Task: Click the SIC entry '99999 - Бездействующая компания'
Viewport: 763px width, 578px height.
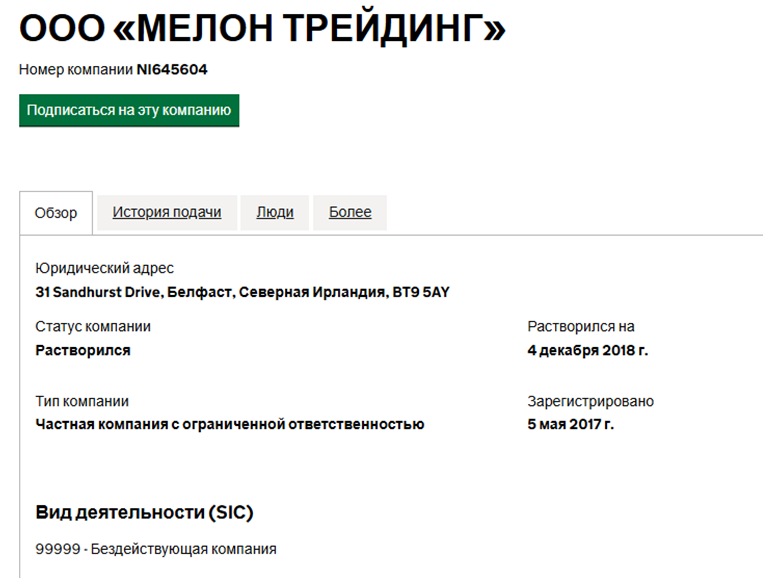Action: [156, 549]
